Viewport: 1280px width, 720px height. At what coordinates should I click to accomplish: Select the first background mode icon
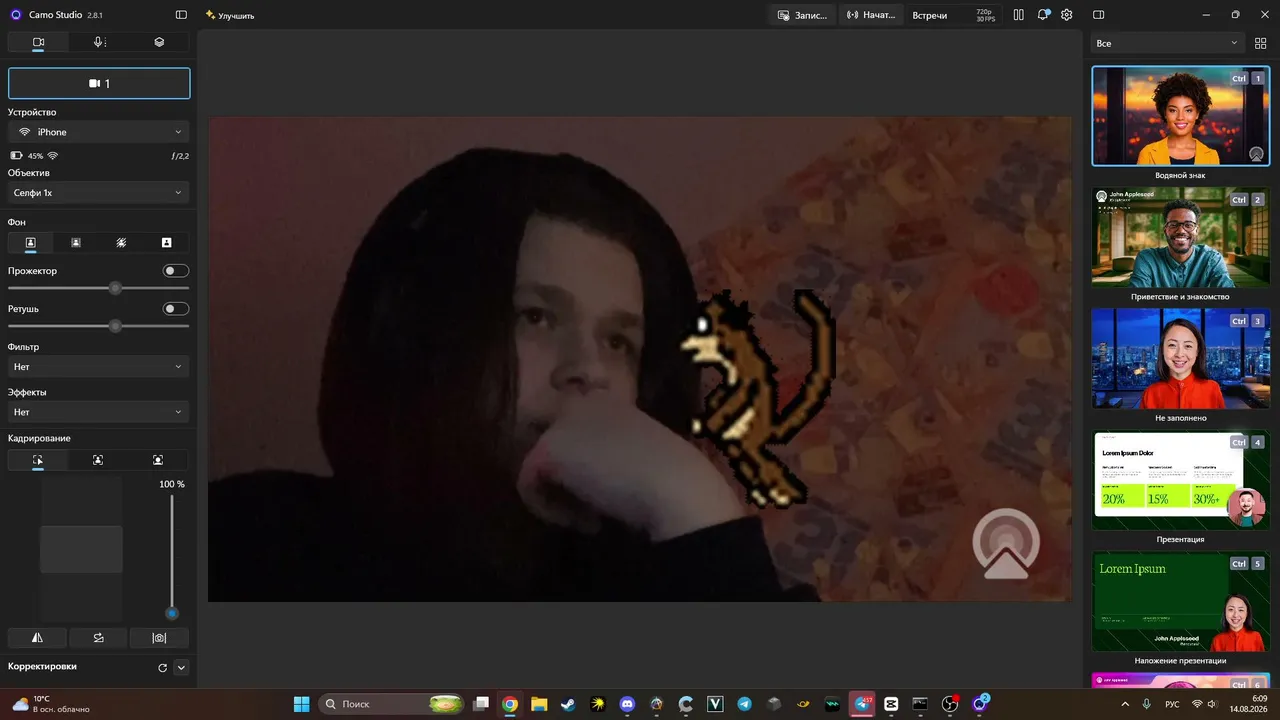(31, 243)
